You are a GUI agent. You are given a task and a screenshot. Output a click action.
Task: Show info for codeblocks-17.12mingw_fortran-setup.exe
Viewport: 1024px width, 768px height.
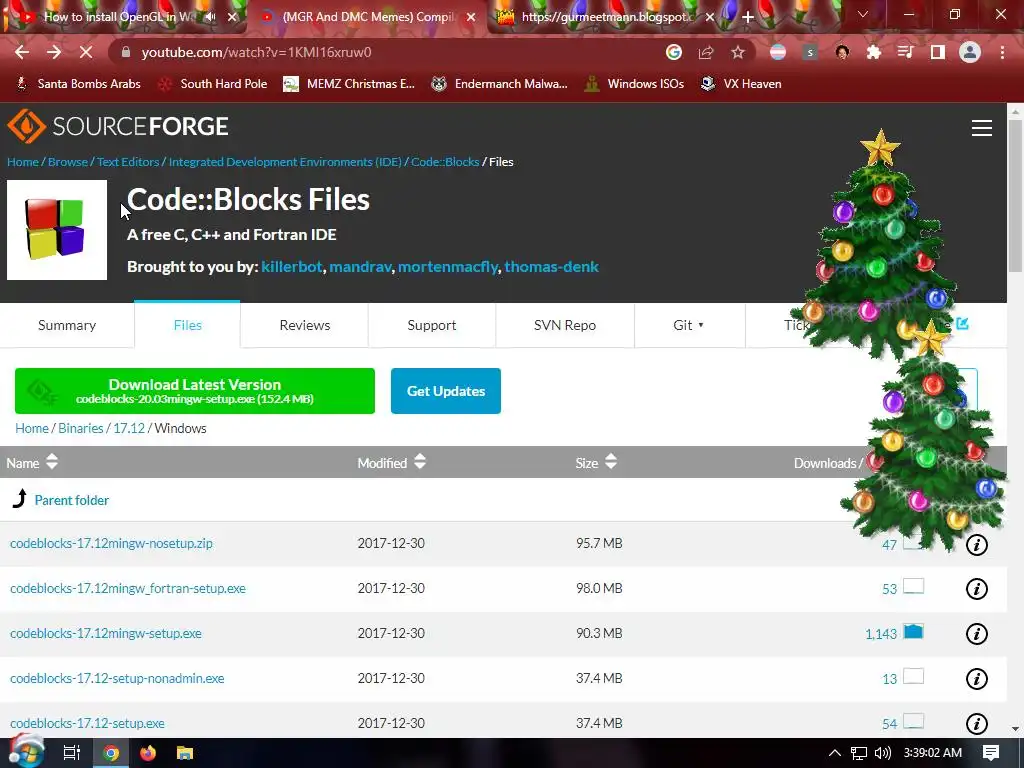click(977, 589)
